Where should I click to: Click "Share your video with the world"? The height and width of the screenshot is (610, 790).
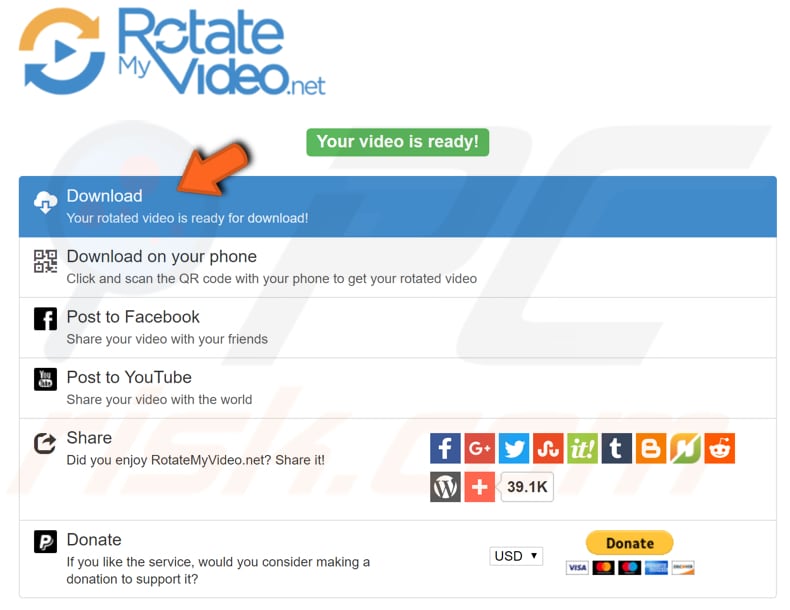(159, 399)
